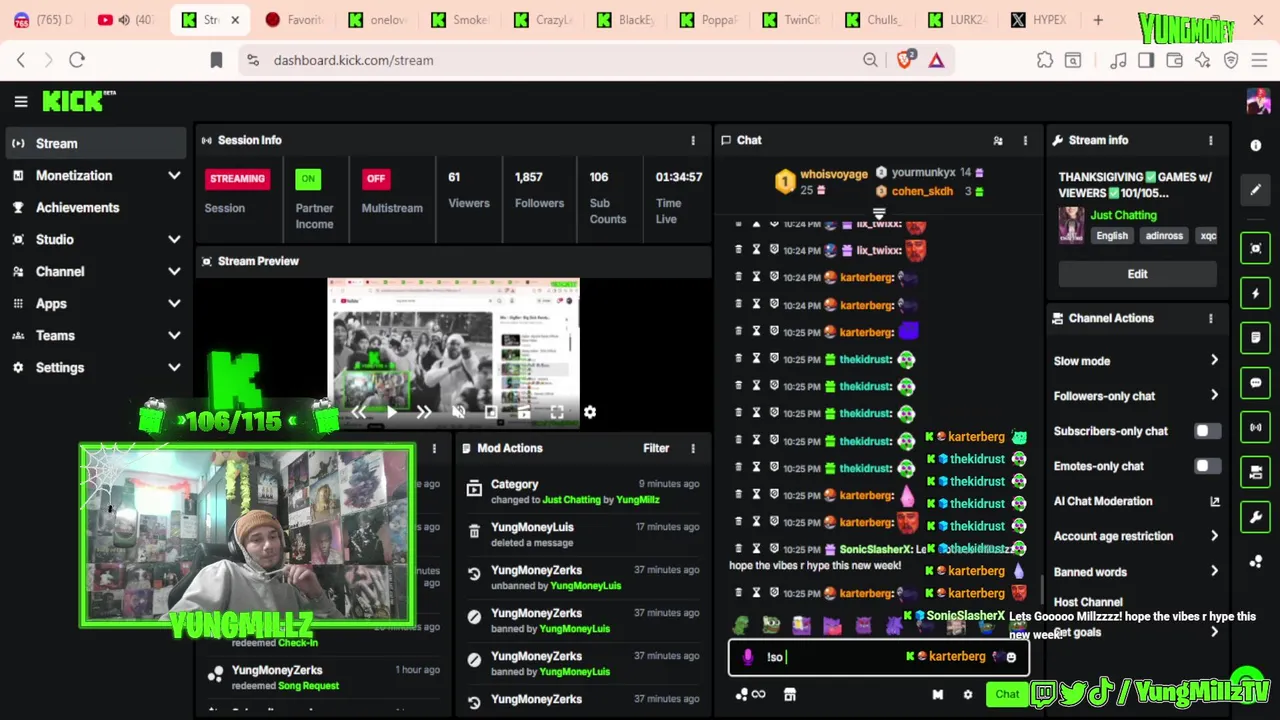The height and width of the screenshot is (720, 1280).
Task: Open Stream info options menu
Action: click(1210, 141)
